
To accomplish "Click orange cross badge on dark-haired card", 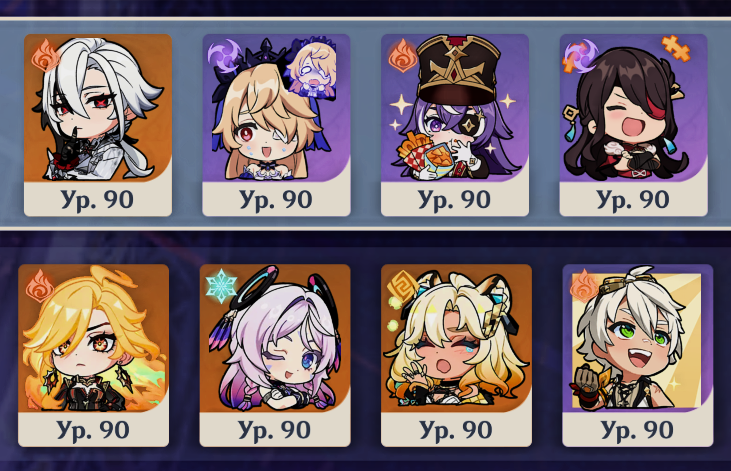I will pyautogui.click(x=676, y=48).
